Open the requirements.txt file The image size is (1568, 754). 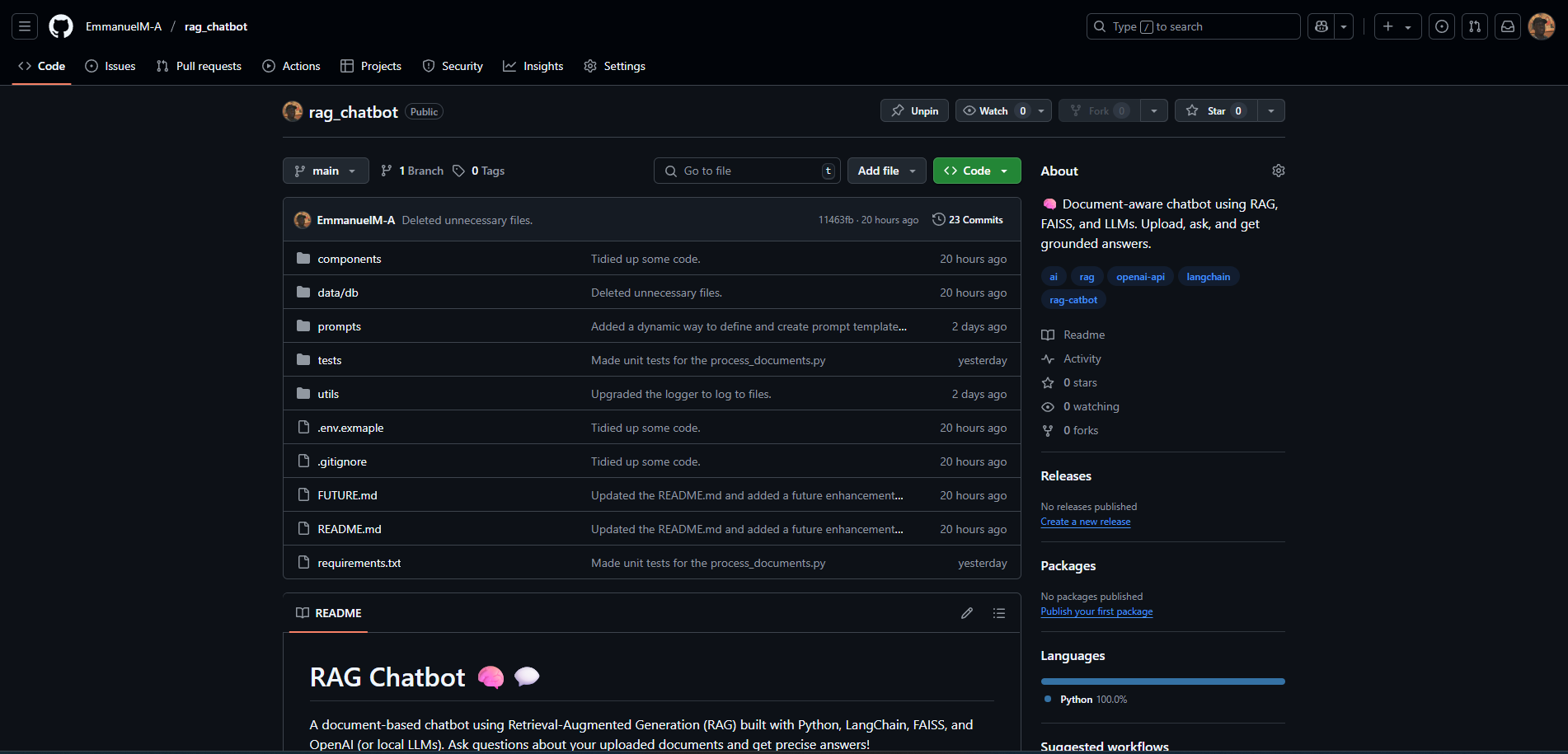click(x=359, y=563)
